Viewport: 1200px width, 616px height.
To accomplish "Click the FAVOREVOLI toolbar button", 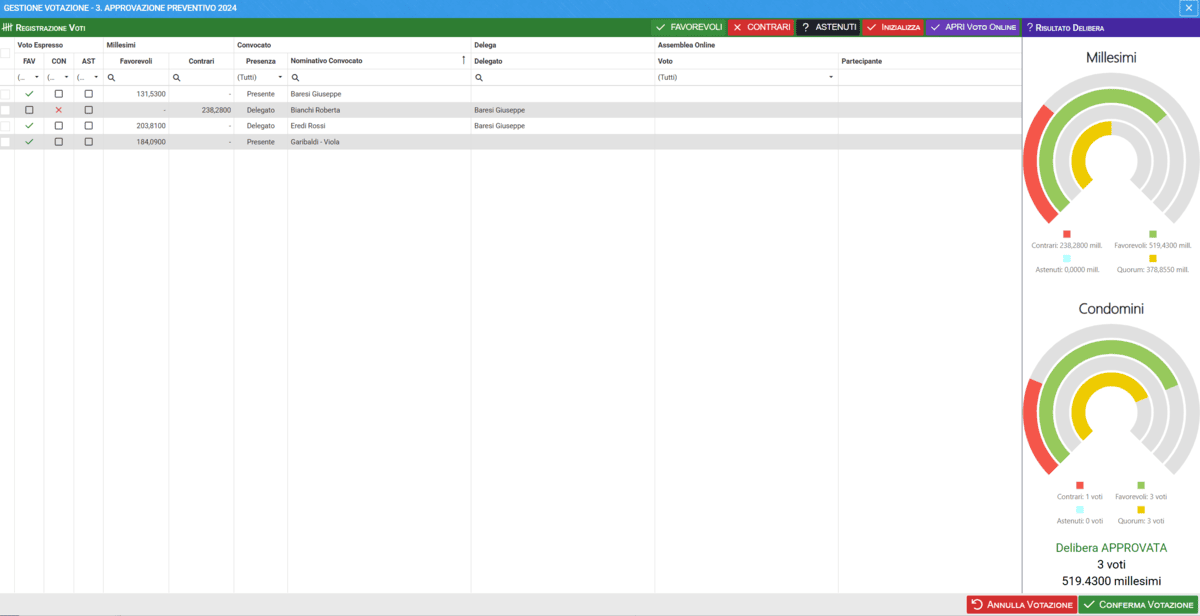I will 688,28.
